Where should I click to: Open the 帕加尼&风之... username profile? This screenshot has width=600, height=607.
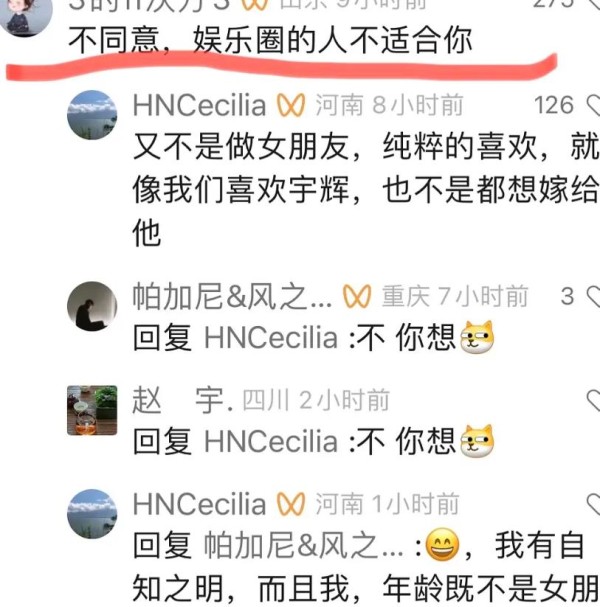(x=232, y=297)
